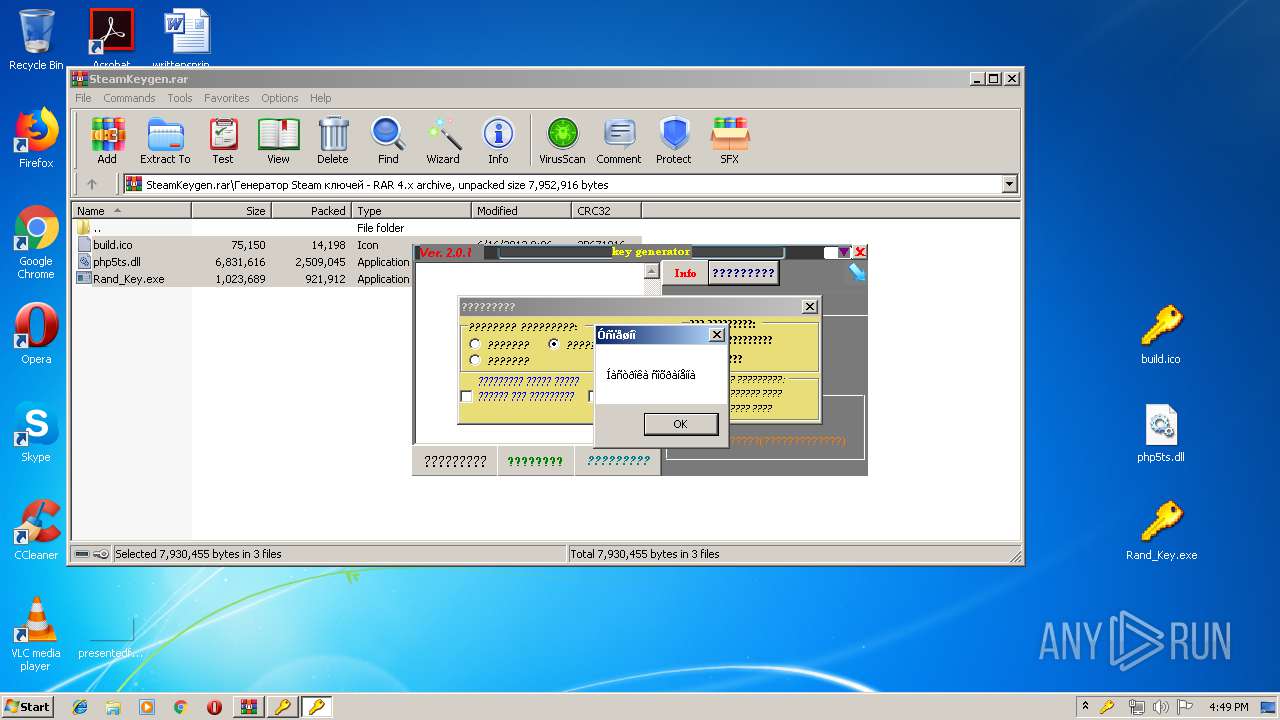Image resolution: width=1280 pixels, height=720 pixels.
Task: Tick the left checkbox in the yellow dialog
Action: (466, 396)
